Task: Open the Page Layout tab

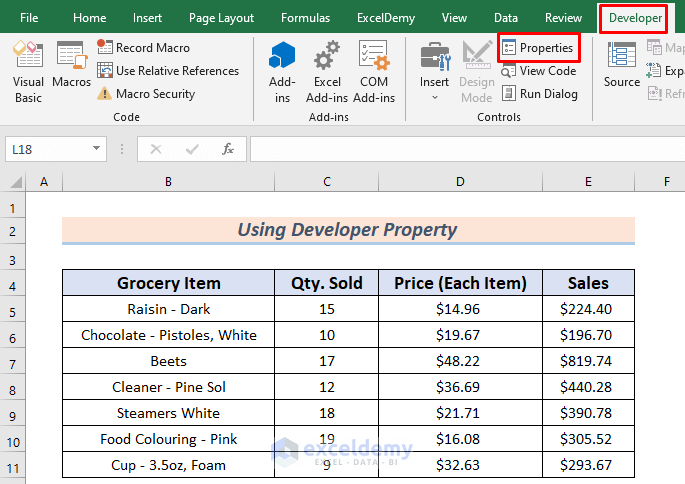Action: point(221,18)
